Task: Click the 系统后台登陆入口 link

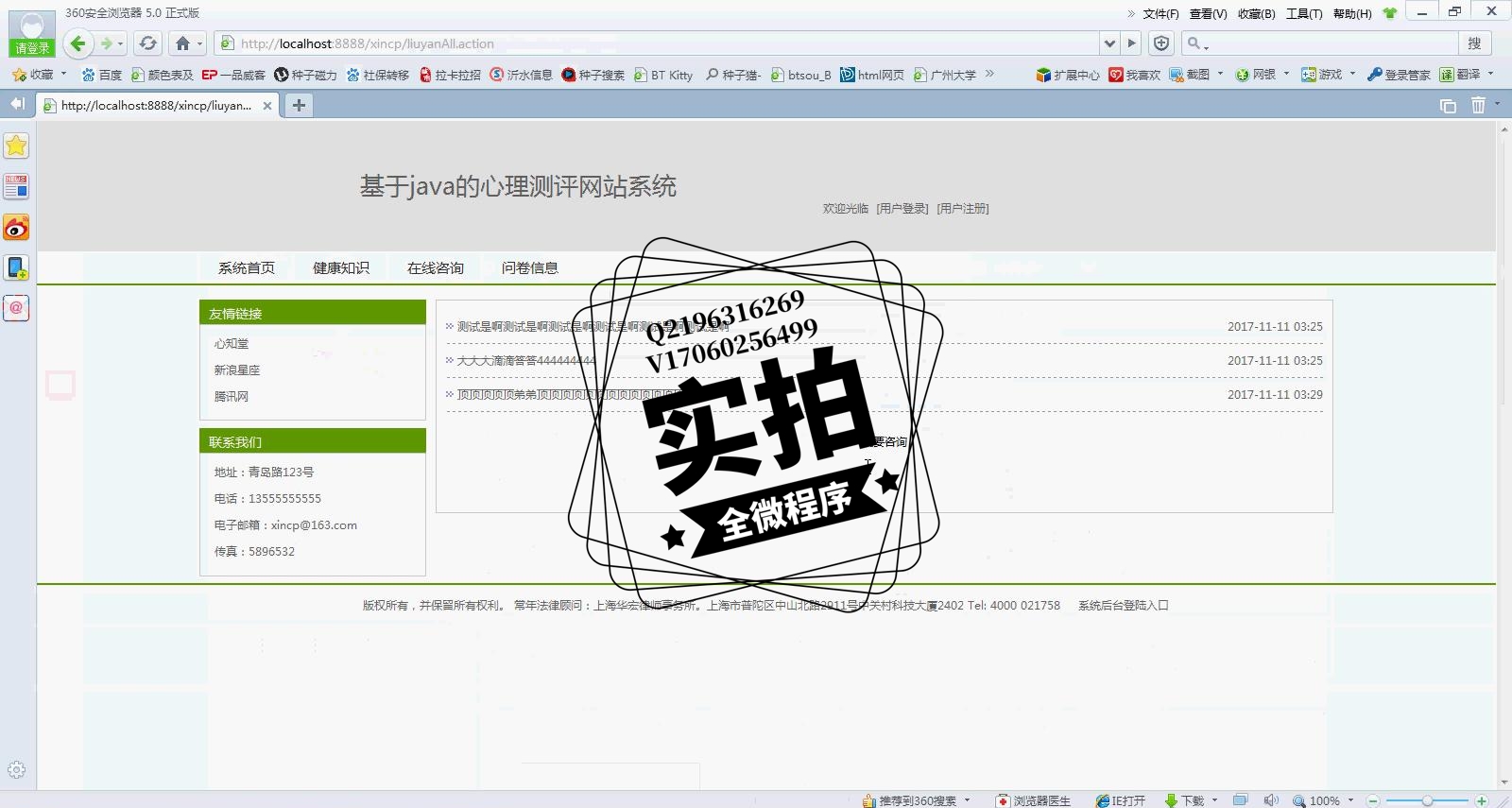Action: 1124,606
